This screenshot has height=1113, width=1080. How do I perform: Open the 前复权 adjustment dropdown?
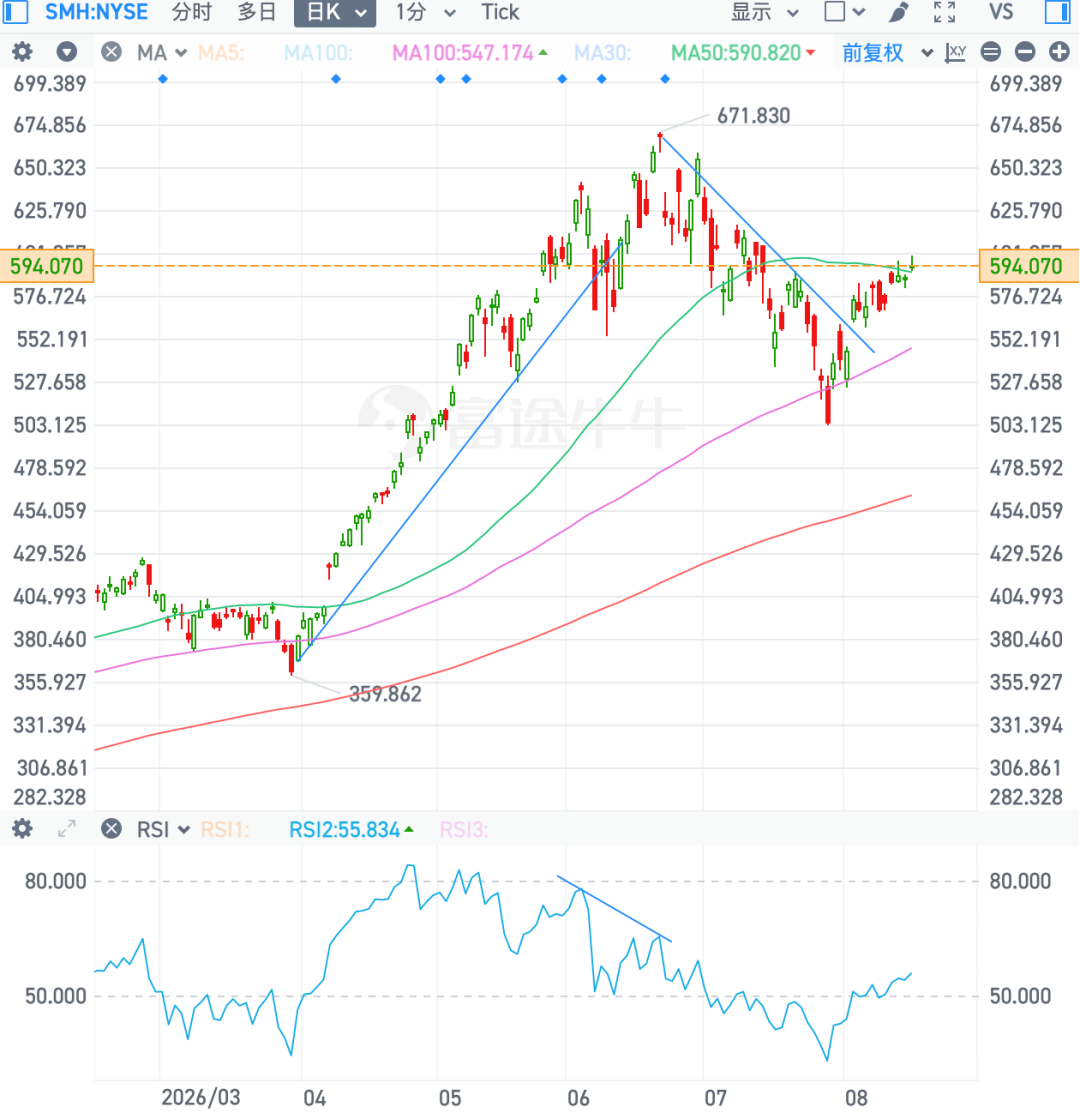click(886, 53)
